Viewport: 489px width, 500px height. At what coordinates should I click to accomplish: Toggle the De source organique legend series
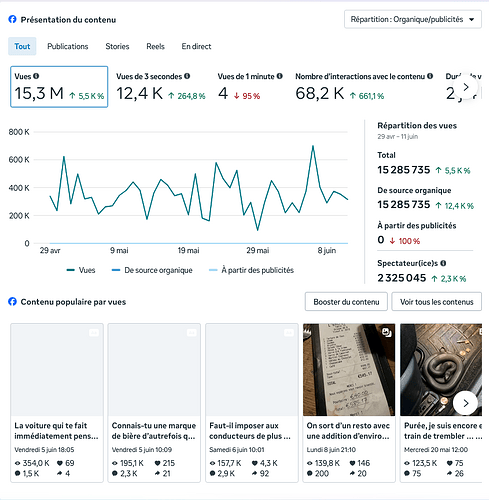152,270
